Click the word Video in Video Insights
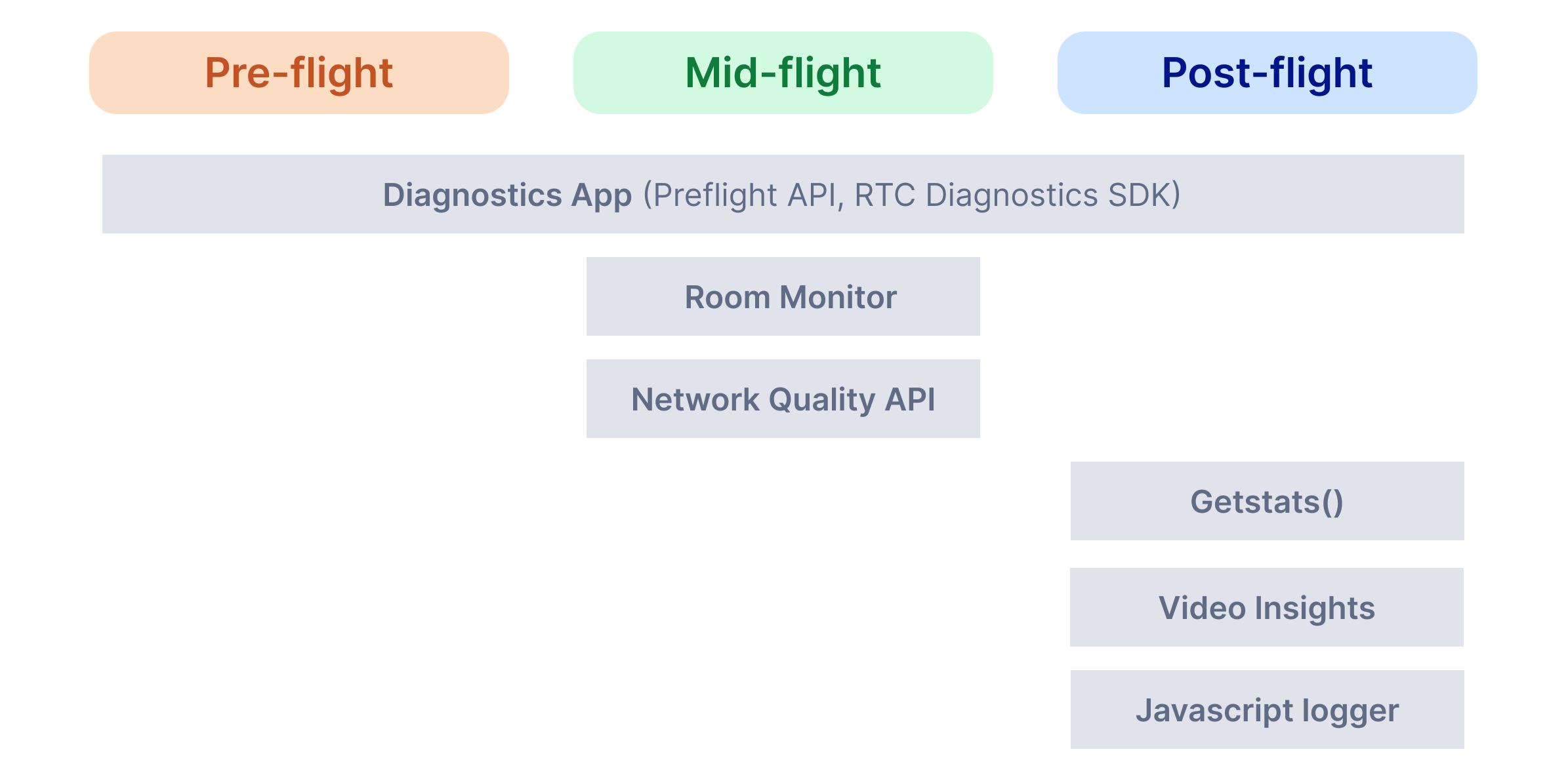Viewport: 1568px width, 779px height. [1203, 608]
